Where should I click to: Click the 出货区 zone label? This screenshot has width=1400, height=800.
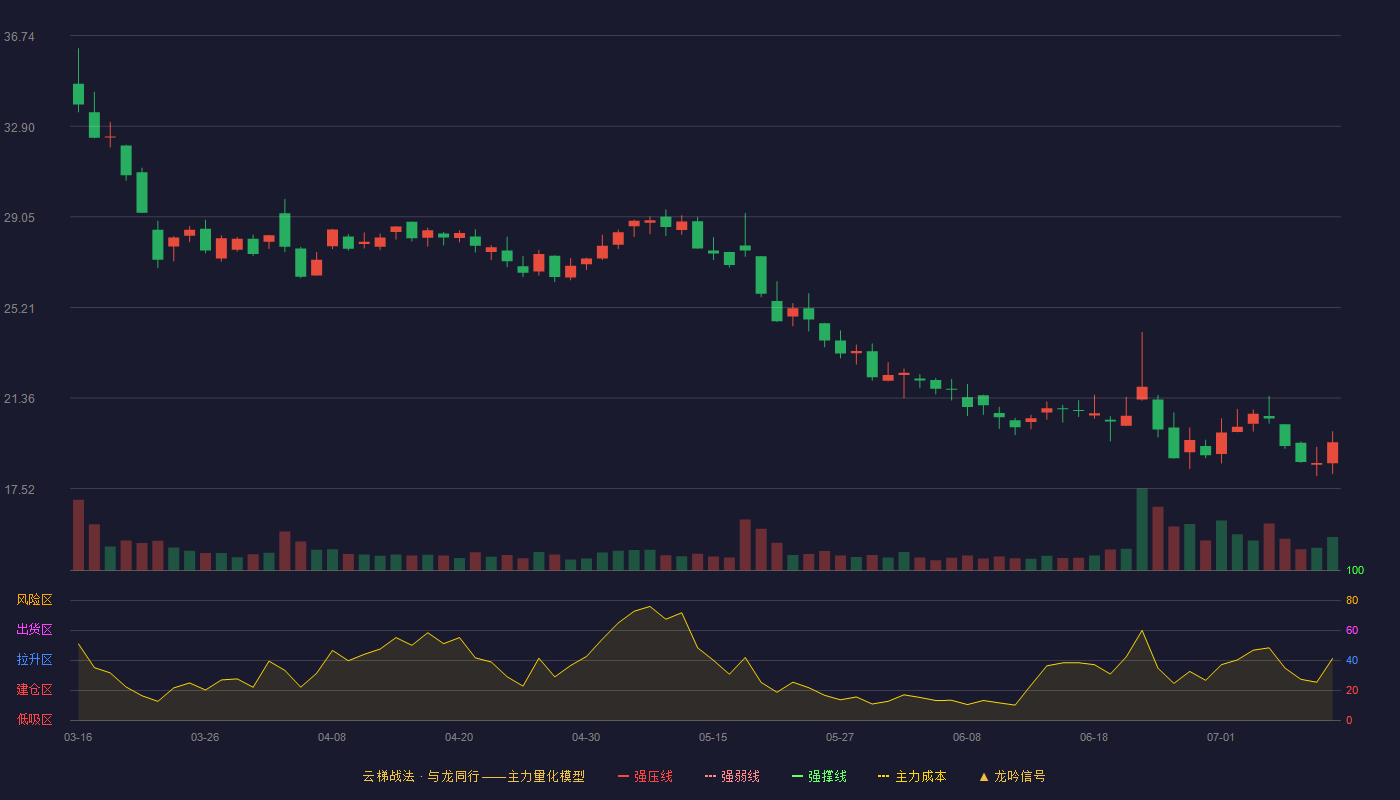34,630
